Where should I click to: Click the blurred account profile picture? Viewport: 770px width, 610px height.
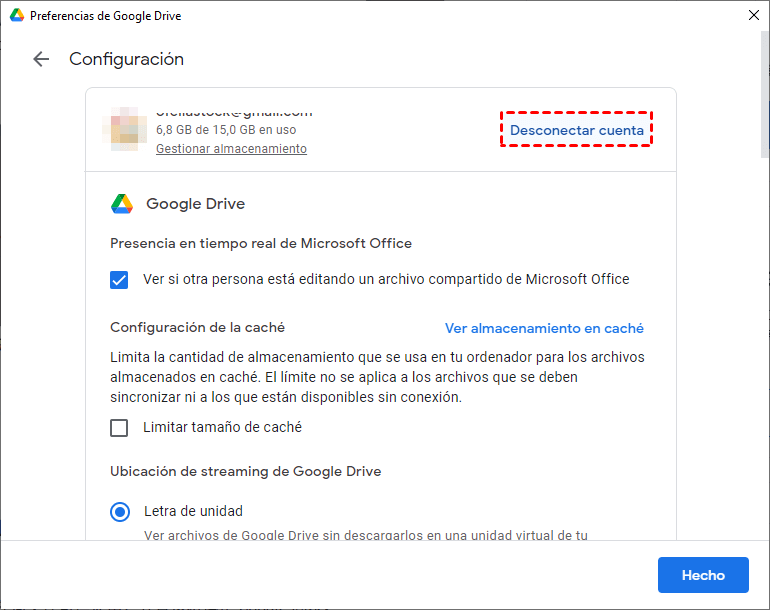[124, 129]
